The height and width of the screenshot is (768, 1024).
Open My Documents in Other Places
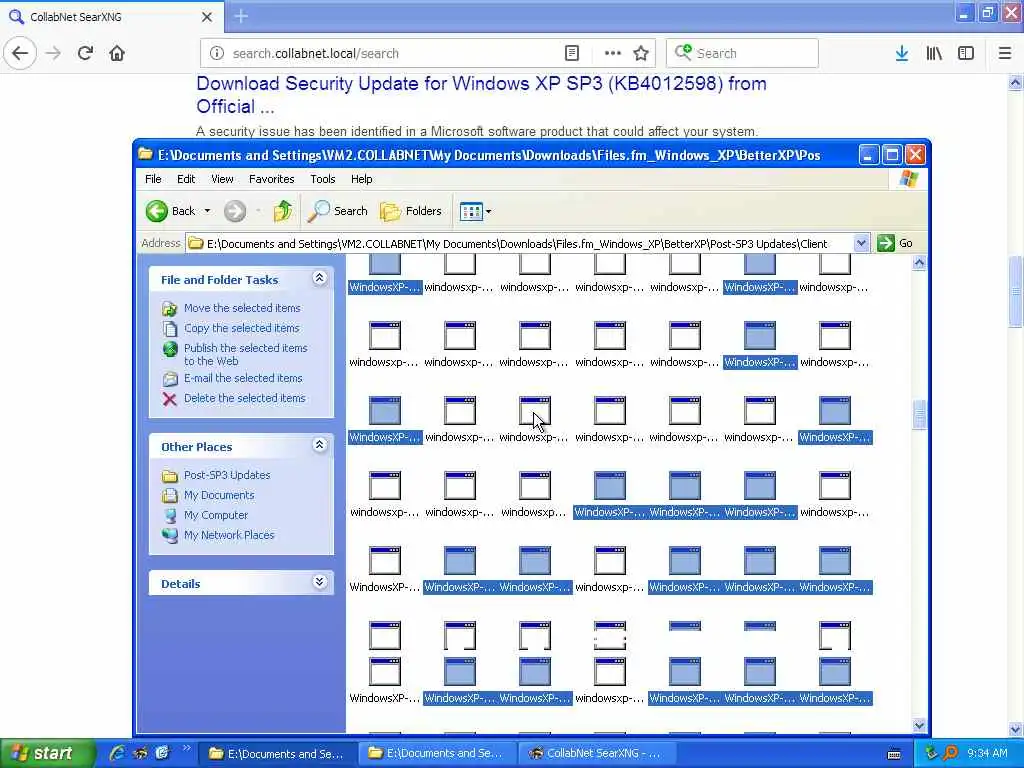(x=219, y=495)
